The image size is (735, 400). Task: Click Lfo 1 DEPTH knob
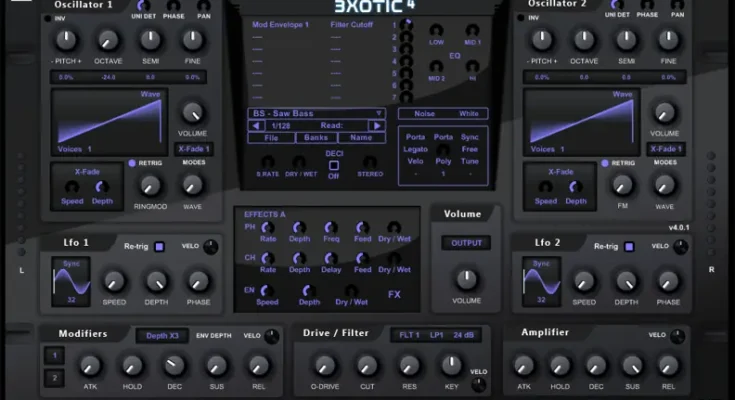156,281
